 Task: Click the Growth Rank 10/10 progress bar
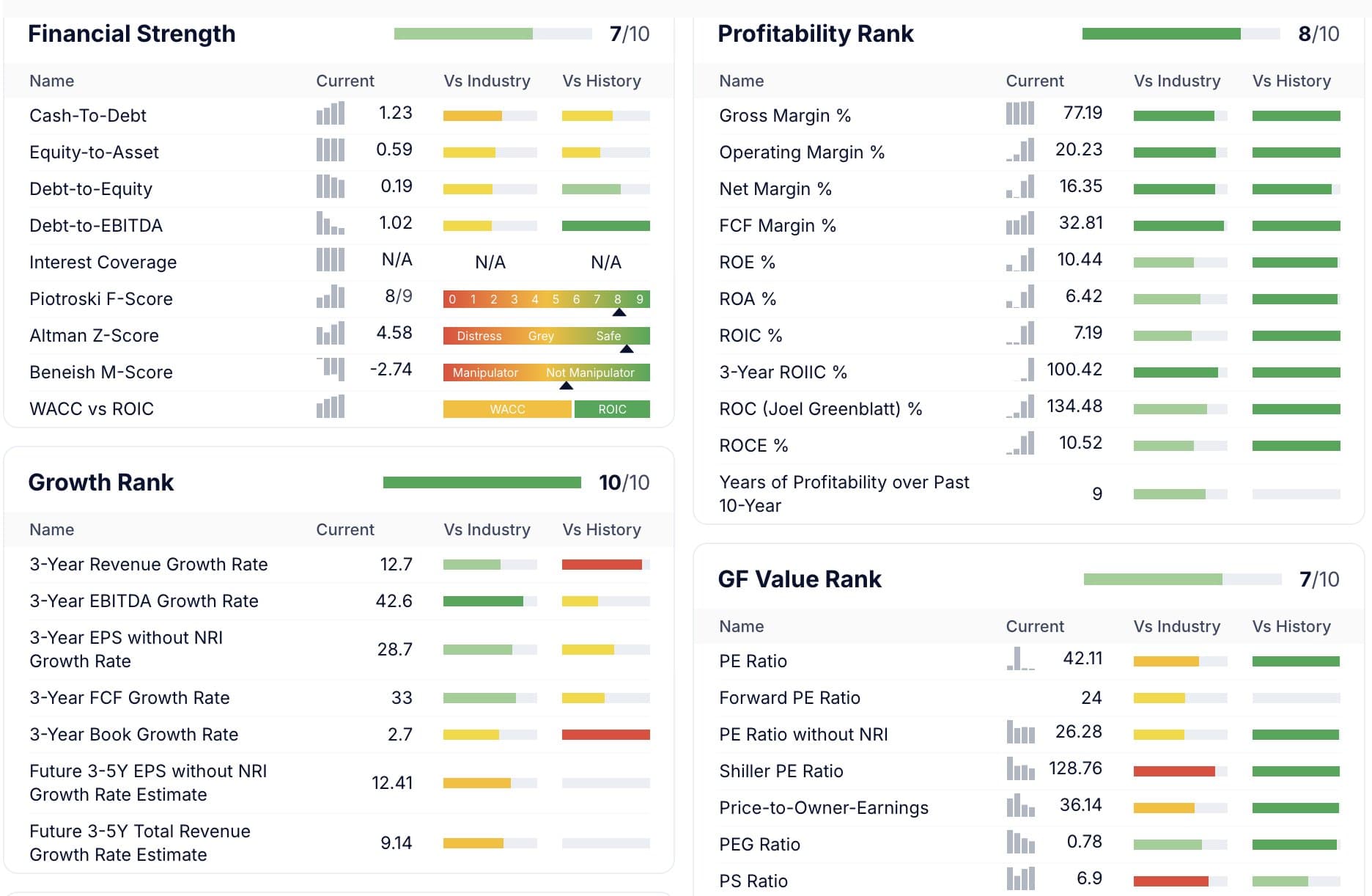482,482
